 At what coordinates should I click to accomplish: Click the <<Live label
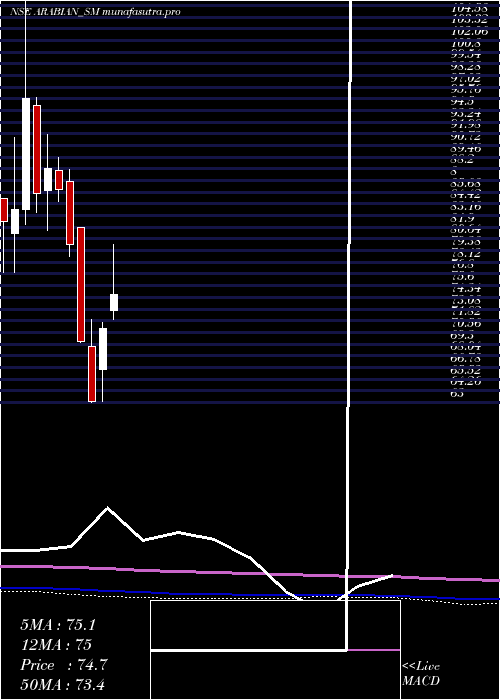(x=421, y=667)
